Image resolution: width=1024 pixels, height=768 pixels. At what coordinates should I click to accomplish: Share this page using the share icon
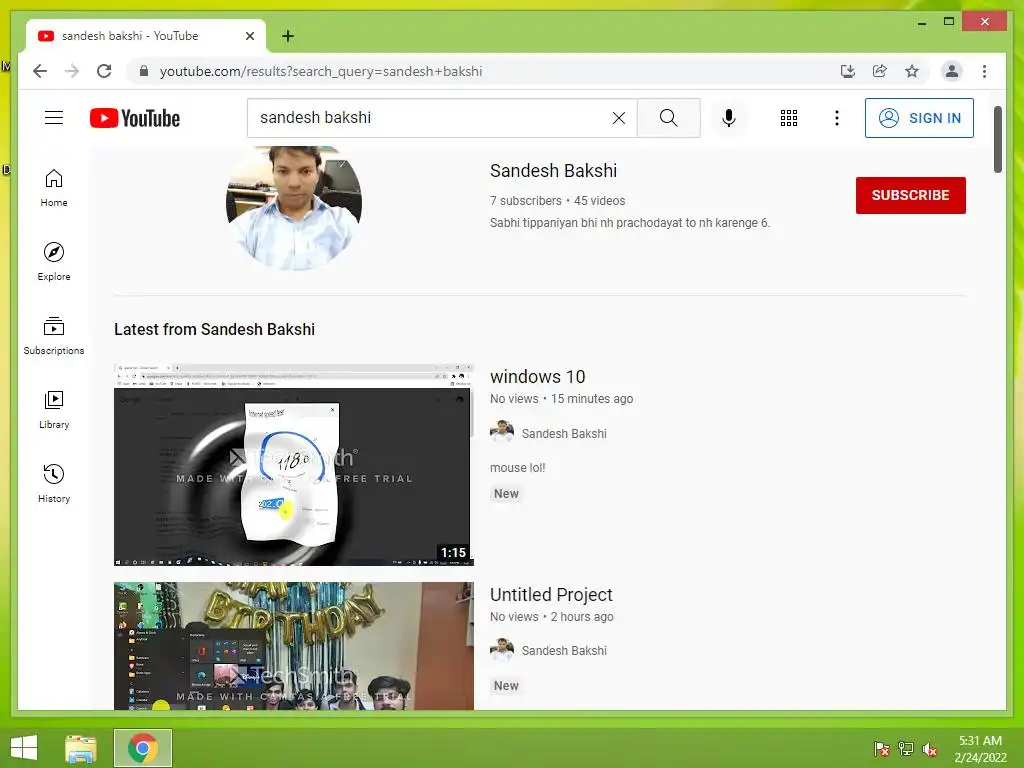pos(880,71)
